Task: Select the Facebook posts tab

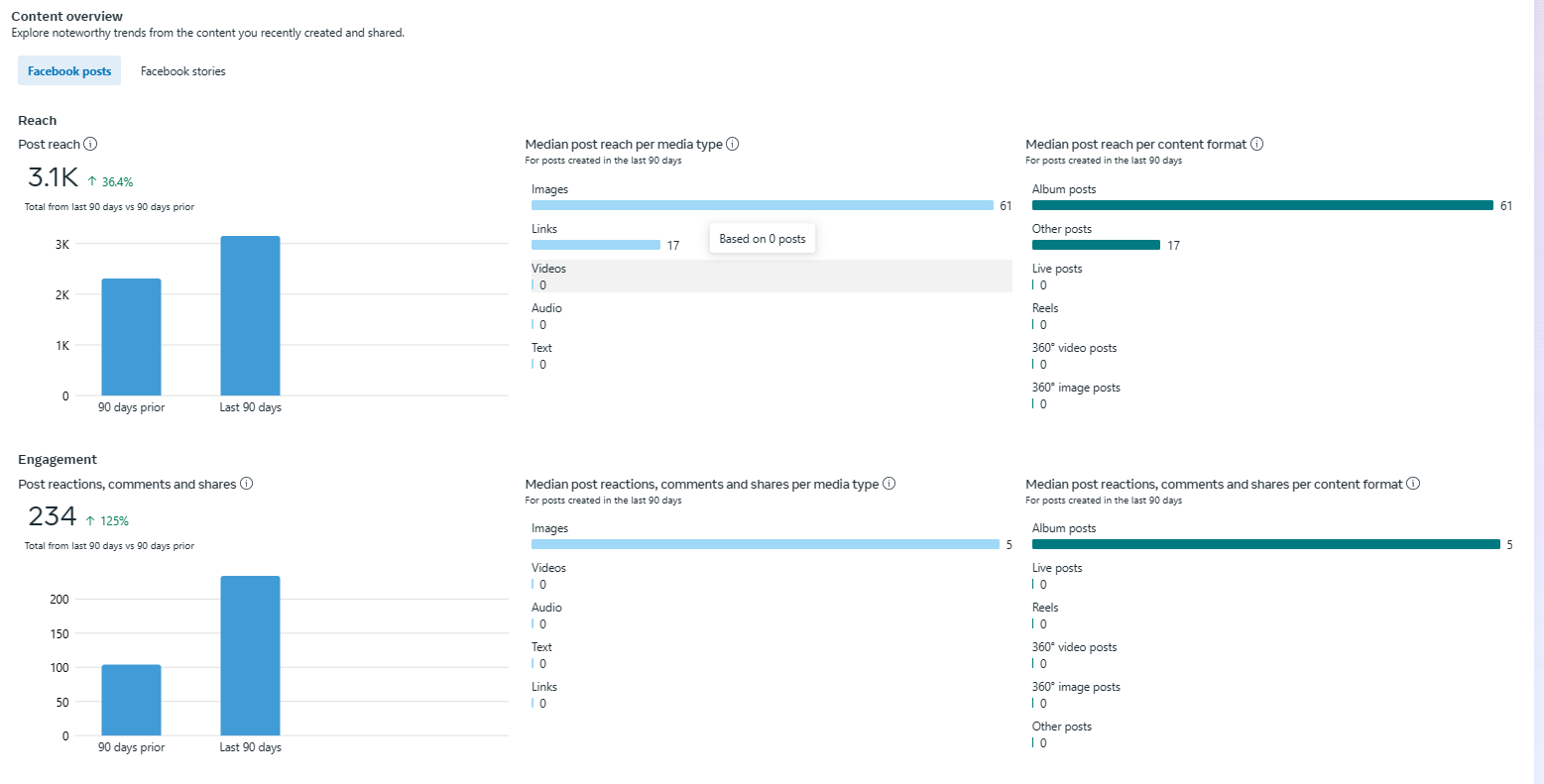Action: (x=69, y=71)
